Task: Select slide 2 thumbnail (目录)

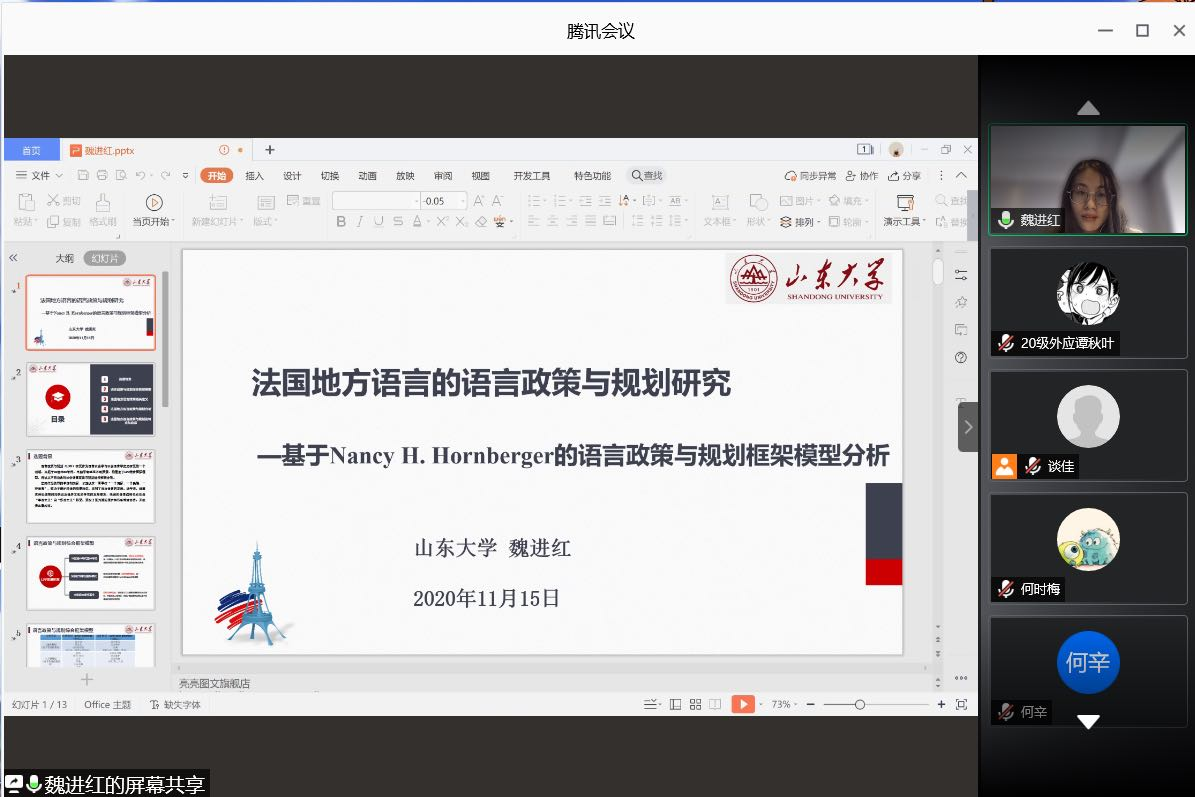Action: 90,399
